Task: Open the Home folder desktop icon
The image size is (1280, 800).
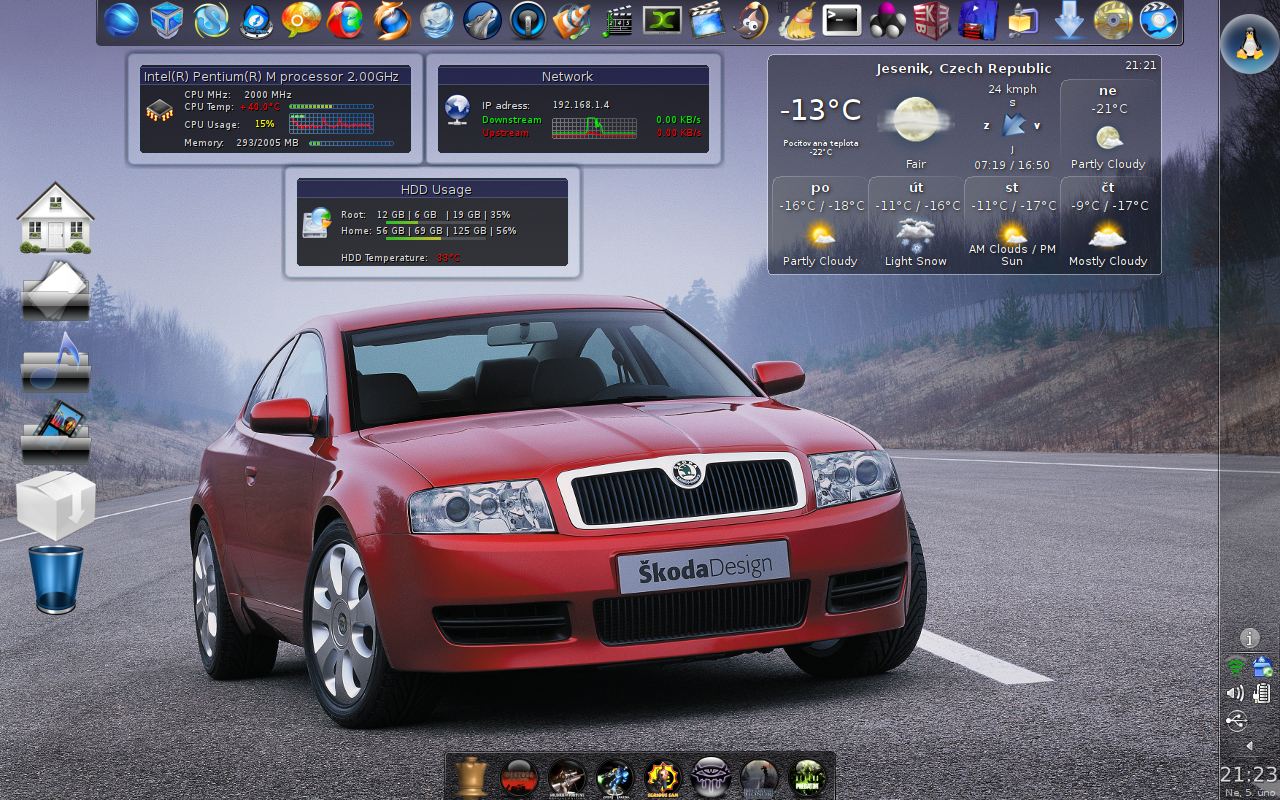Action: click(56, 217)
